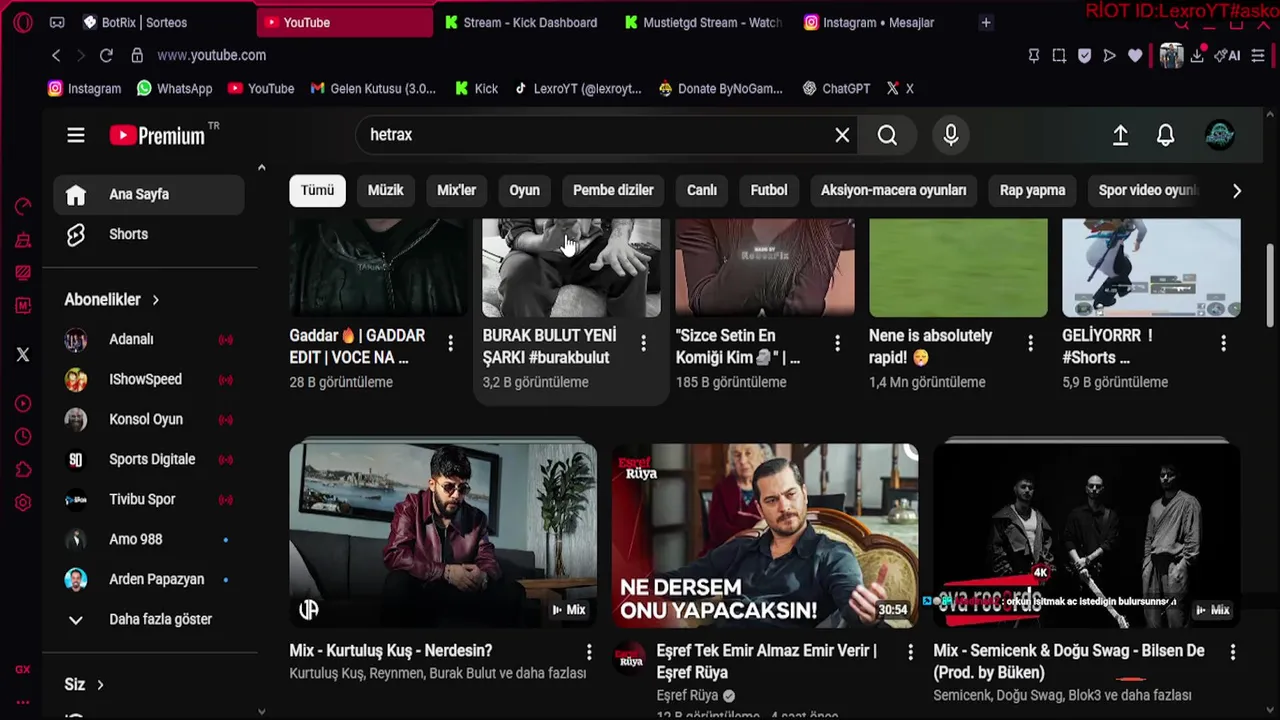1280x720 pixels.
Task: Open options for Nene is absolutely rapid short
Action: point(1030,343)
